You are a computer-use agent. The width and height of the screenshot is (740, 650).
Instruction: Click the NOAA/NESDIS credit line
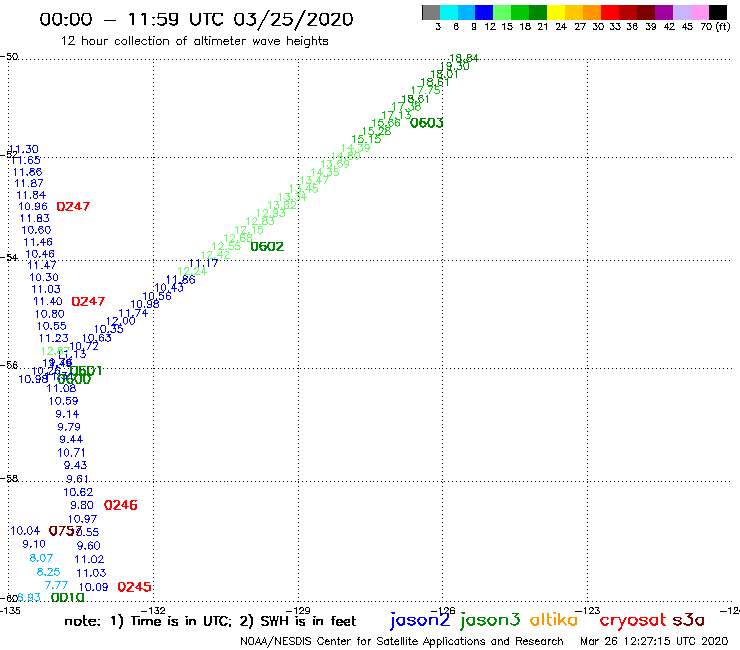point(402,641)
